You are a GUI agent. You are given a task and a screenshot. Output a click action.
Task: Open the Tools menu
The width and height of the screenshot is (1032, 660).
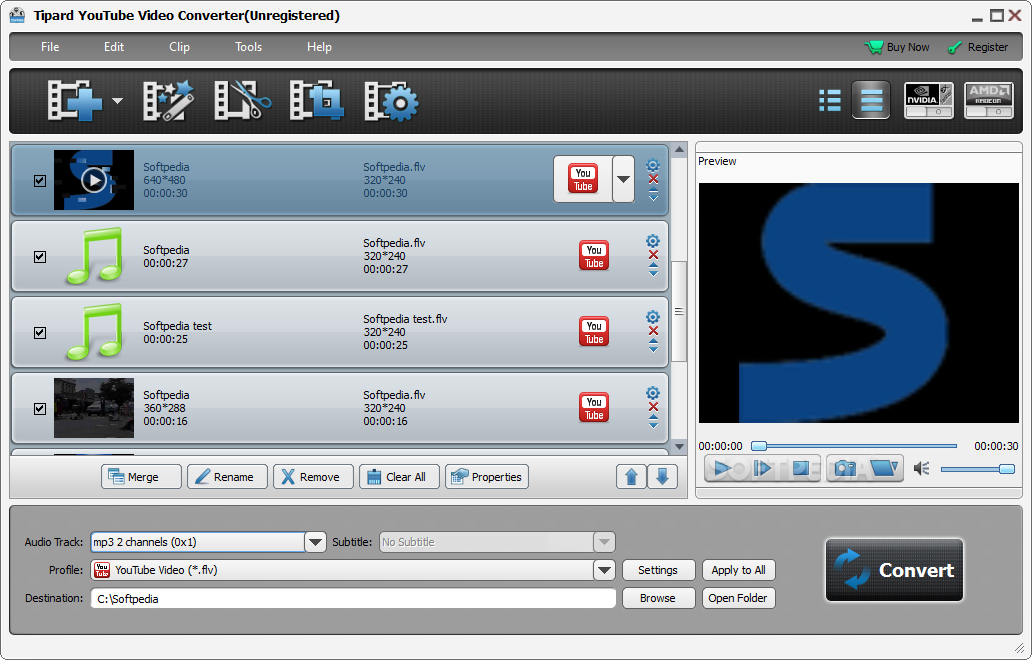[249, 47]
